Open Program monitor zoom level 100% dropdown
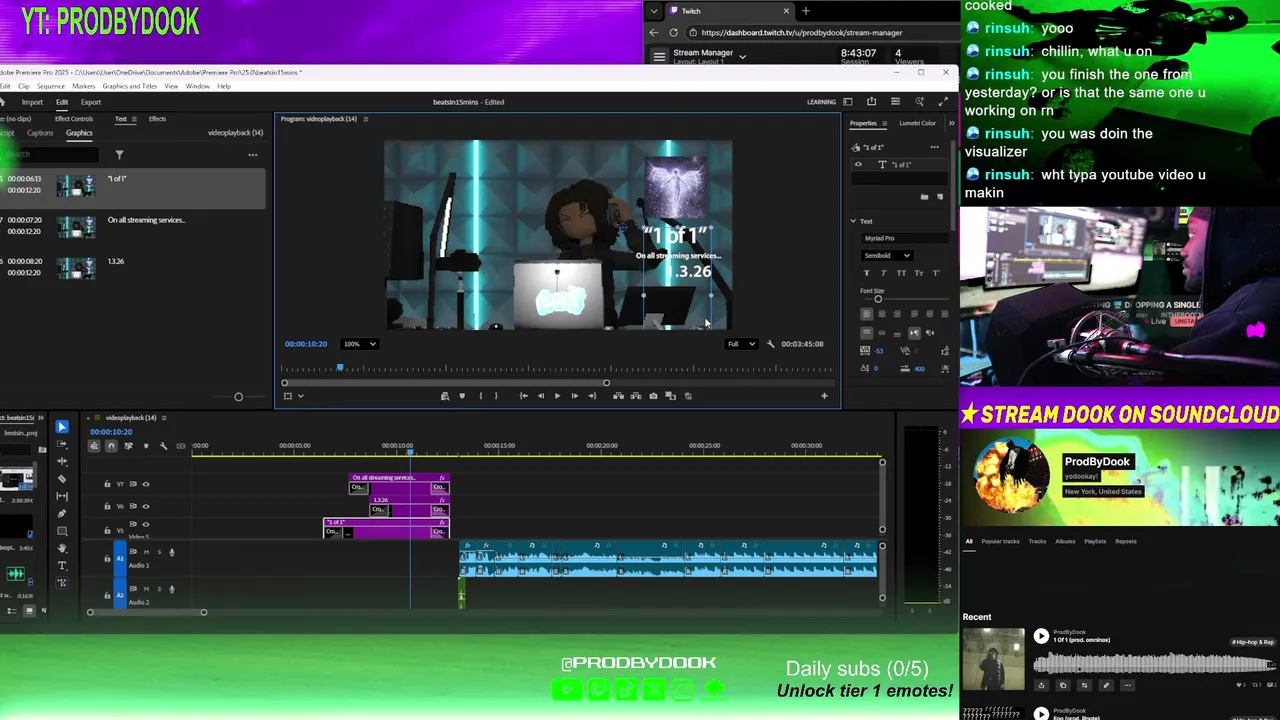The height and width of the screenshot is (720, 1280). [x=360, y=344]
